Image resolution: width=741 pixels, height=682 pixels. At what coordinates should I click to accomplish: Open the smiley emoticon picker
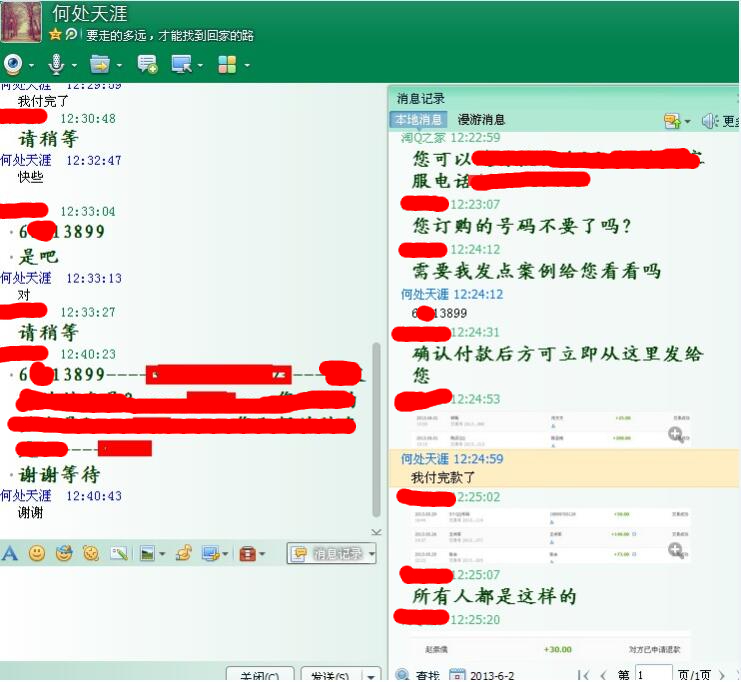click(x=37, y=553)
